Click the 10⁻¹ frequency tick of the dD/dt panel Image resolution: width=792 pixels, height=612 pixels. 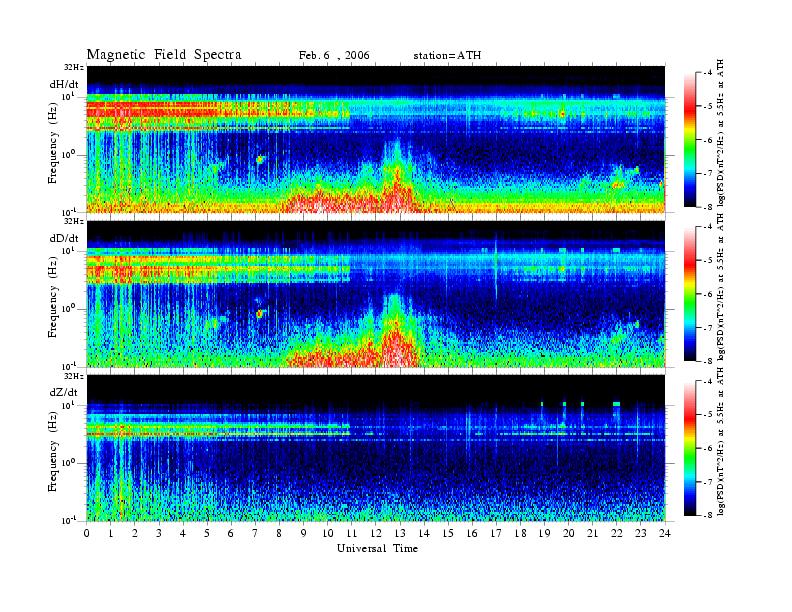[68, 366]
